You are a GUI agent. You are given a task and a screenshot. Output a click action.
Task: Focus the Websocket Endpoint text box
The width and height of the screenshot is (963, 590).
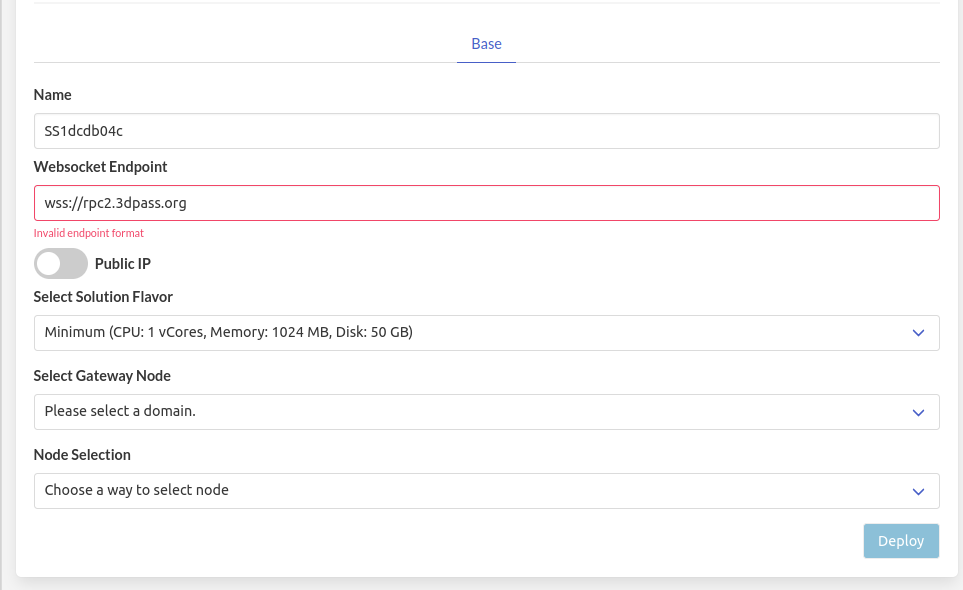[x=486, y=202]
